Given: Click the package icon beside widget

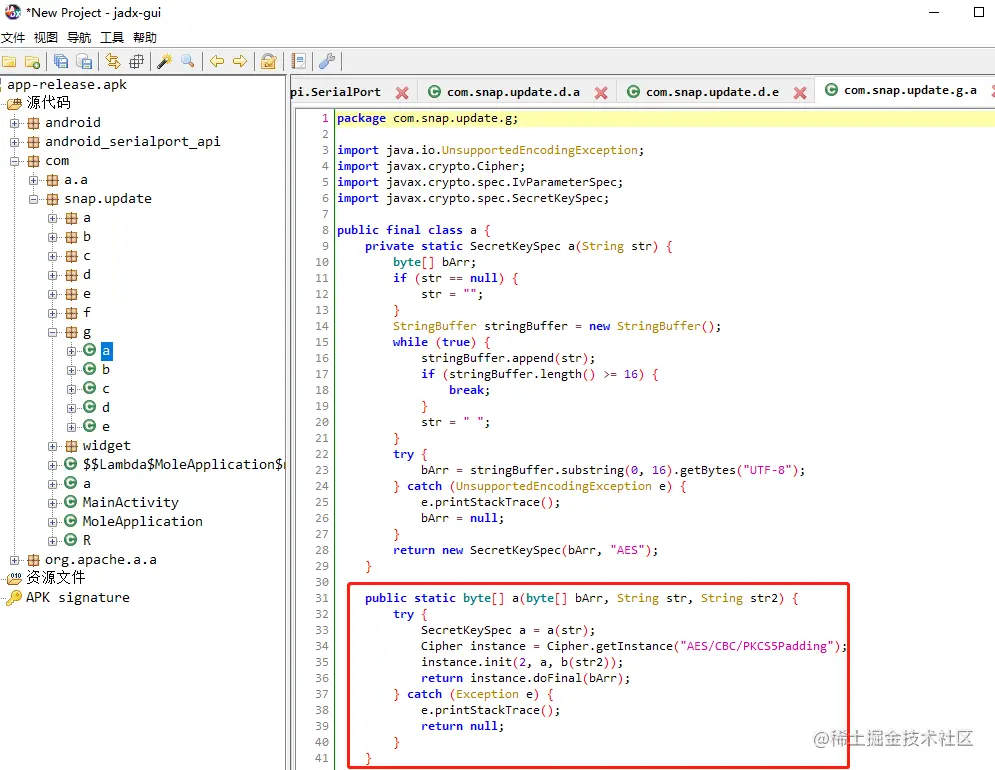Looking at the screenshot, I should coord(72,446).
